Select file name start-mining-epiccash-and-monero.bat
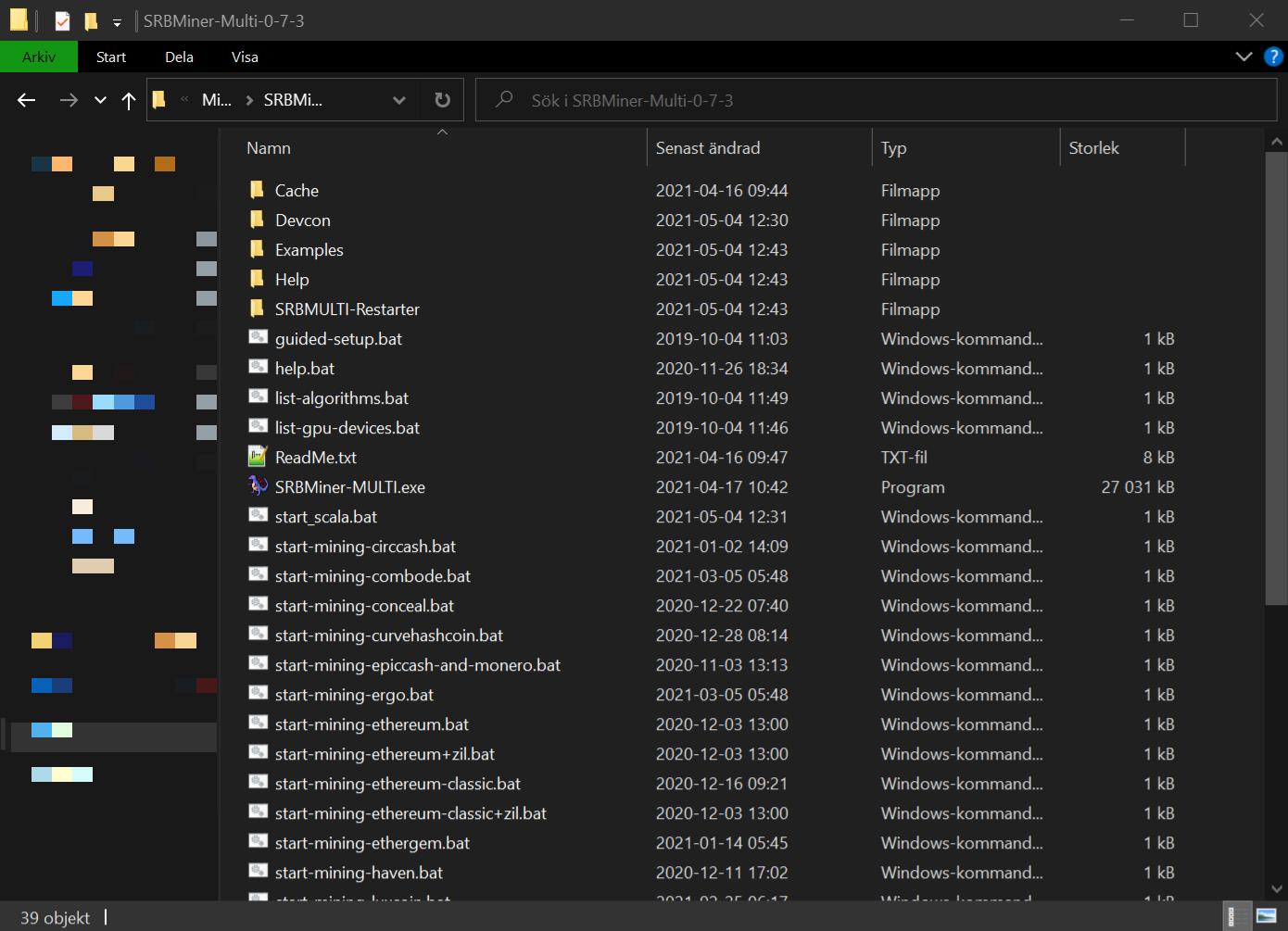1288x931 pixels. tap(418, 665)
